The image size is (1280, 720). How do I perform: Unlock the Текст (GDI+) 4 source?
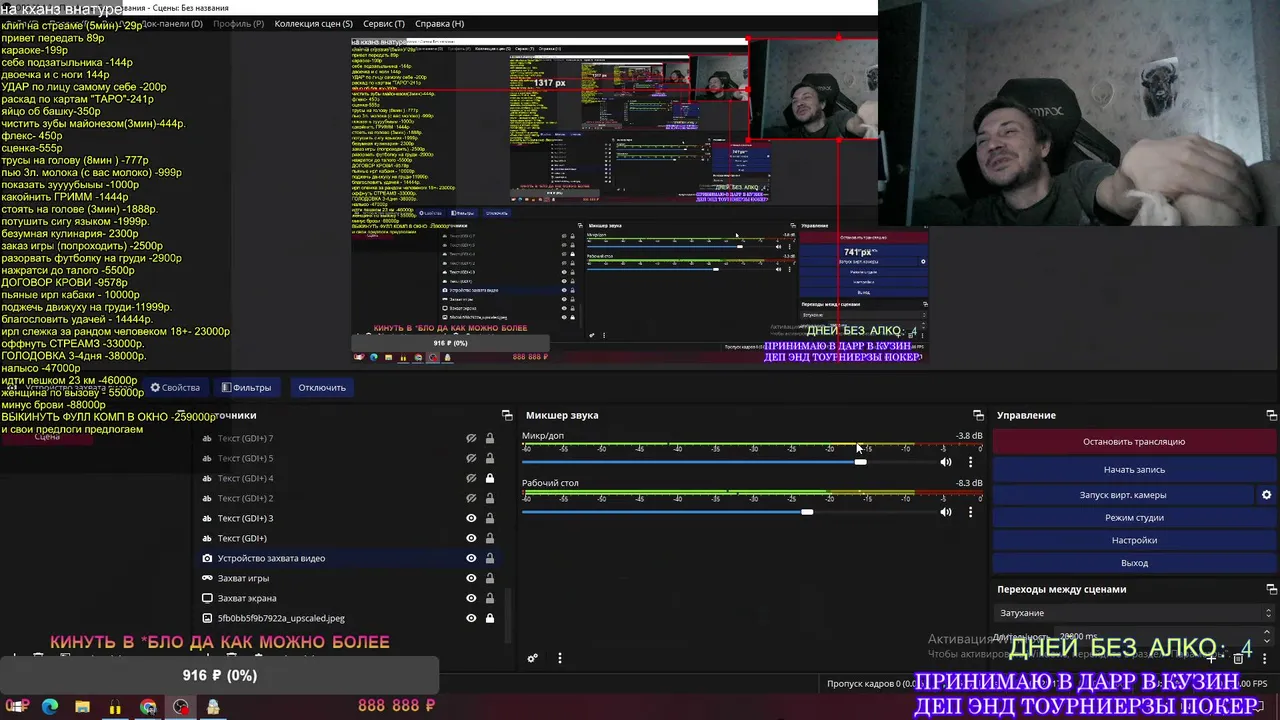(490, 478)
